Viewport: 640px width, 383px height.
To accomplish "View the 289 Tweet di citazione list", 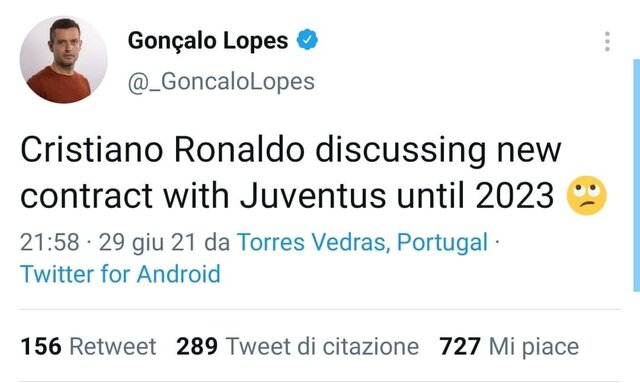I will [298, 346].
